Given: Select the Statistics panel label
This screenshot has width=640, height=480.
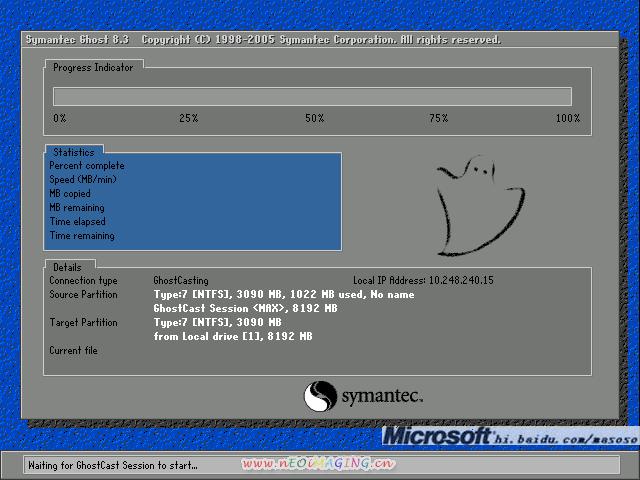Looking at the screenshot, I should click(x=74, y=152).
